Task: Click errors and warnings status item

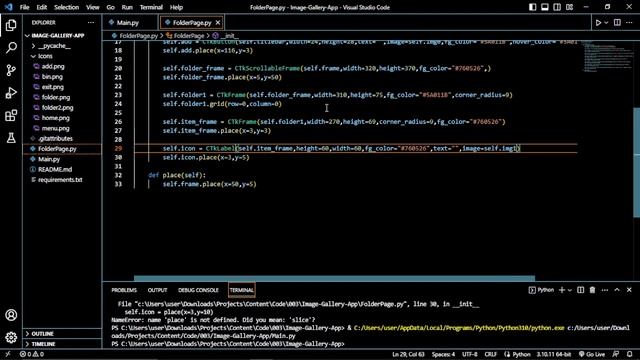Action: click(x=32, y=354)
